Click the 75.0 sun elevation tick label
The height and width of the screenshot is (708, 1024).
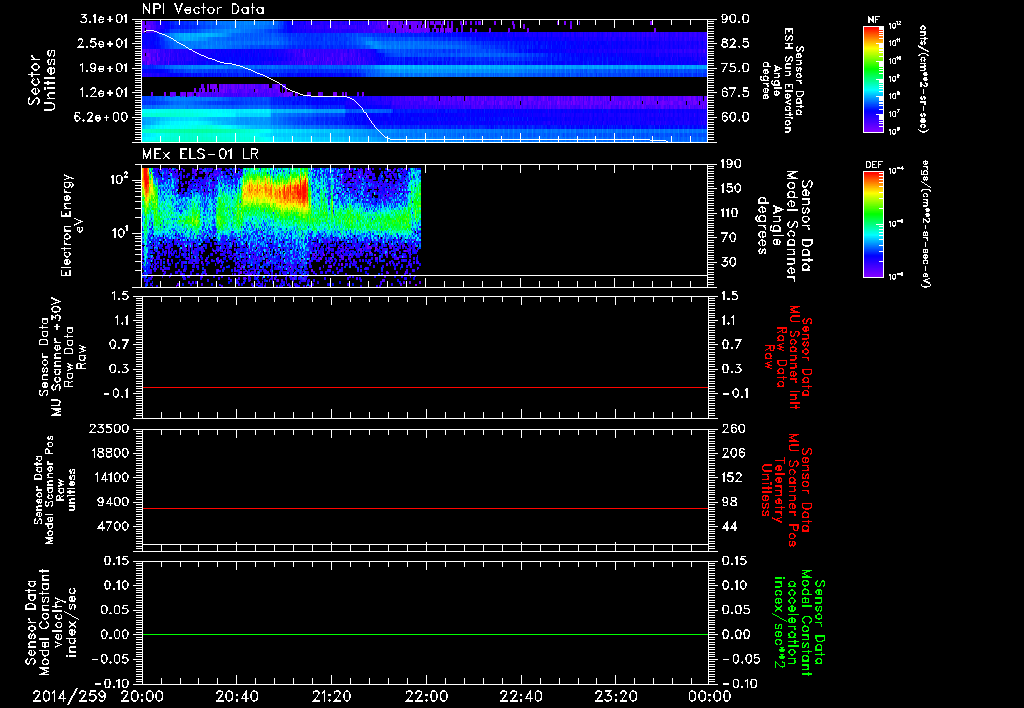735,68
